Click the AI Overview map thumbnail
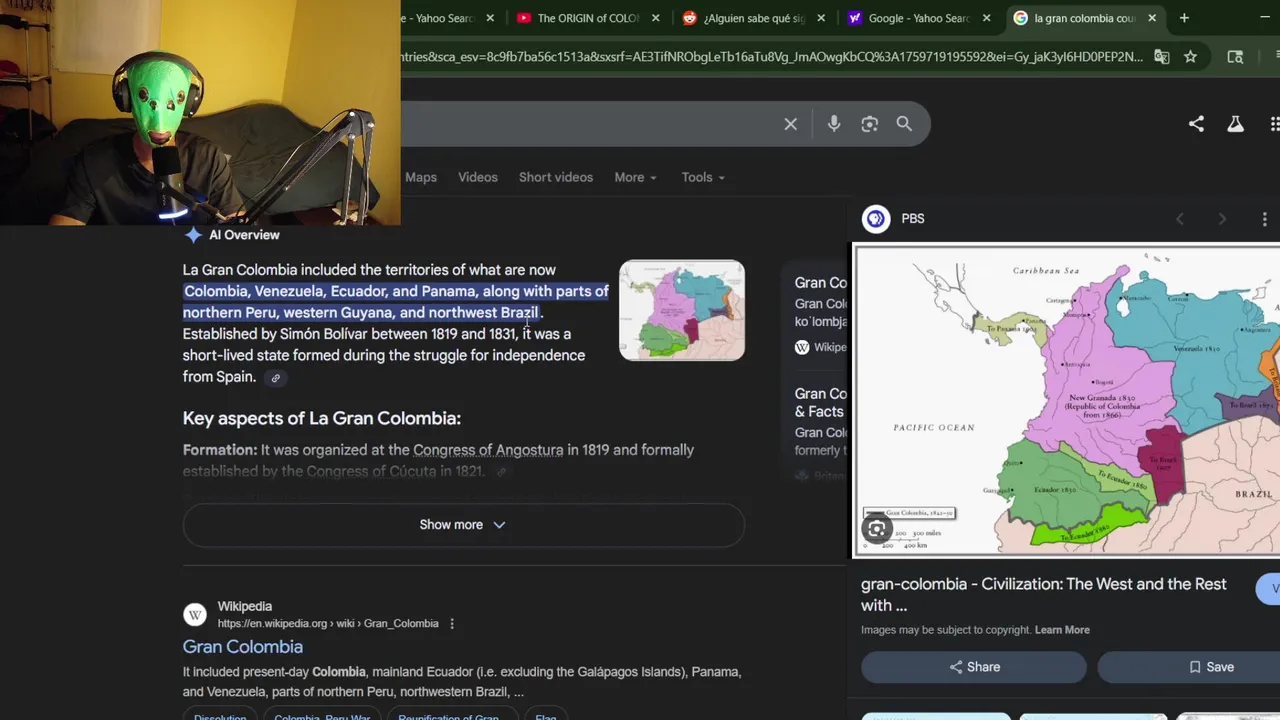 click(682, 310)
